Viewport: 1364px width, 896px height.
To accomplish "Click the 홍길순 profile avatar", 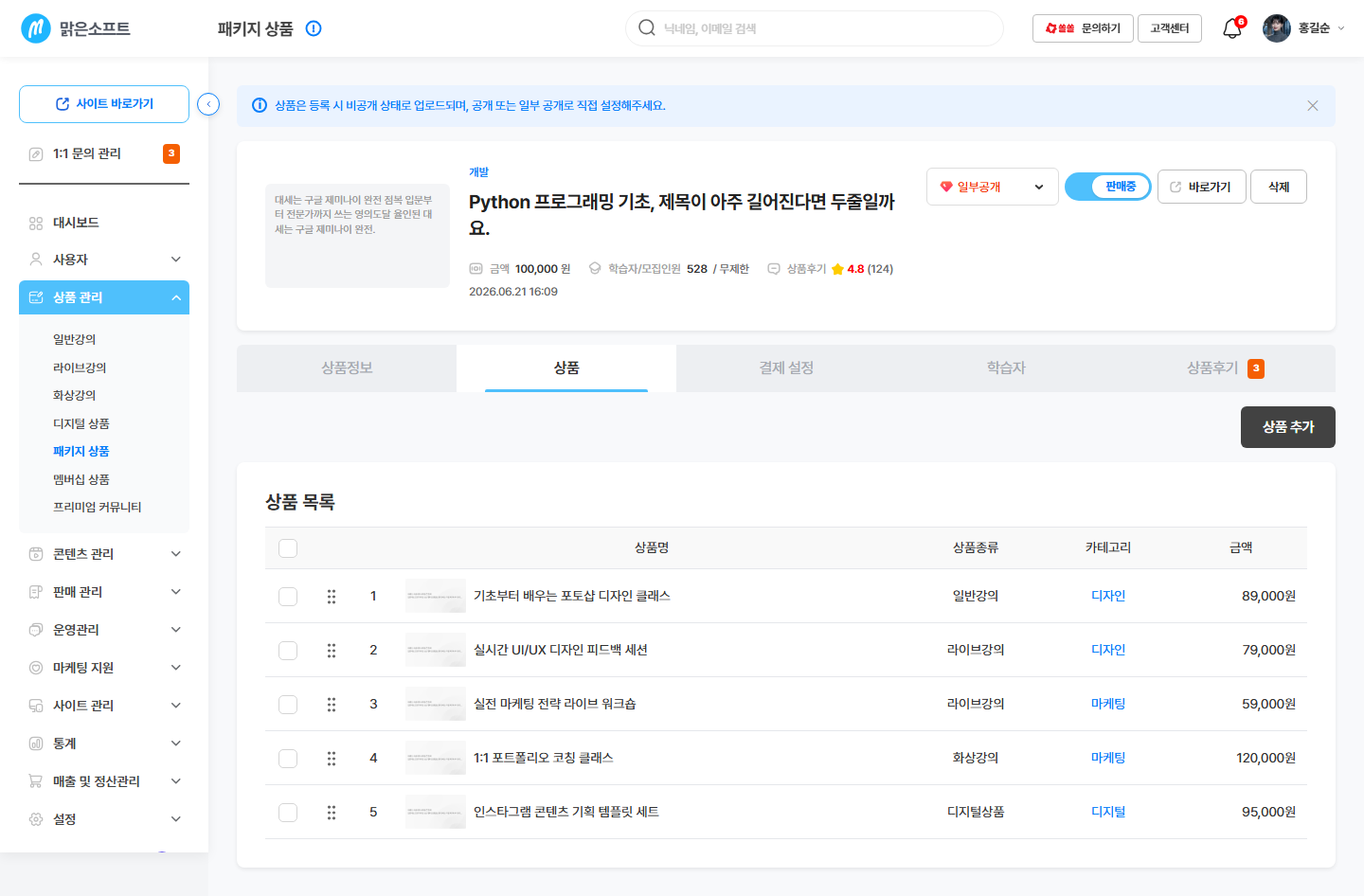I will [x=1277, y=28].
